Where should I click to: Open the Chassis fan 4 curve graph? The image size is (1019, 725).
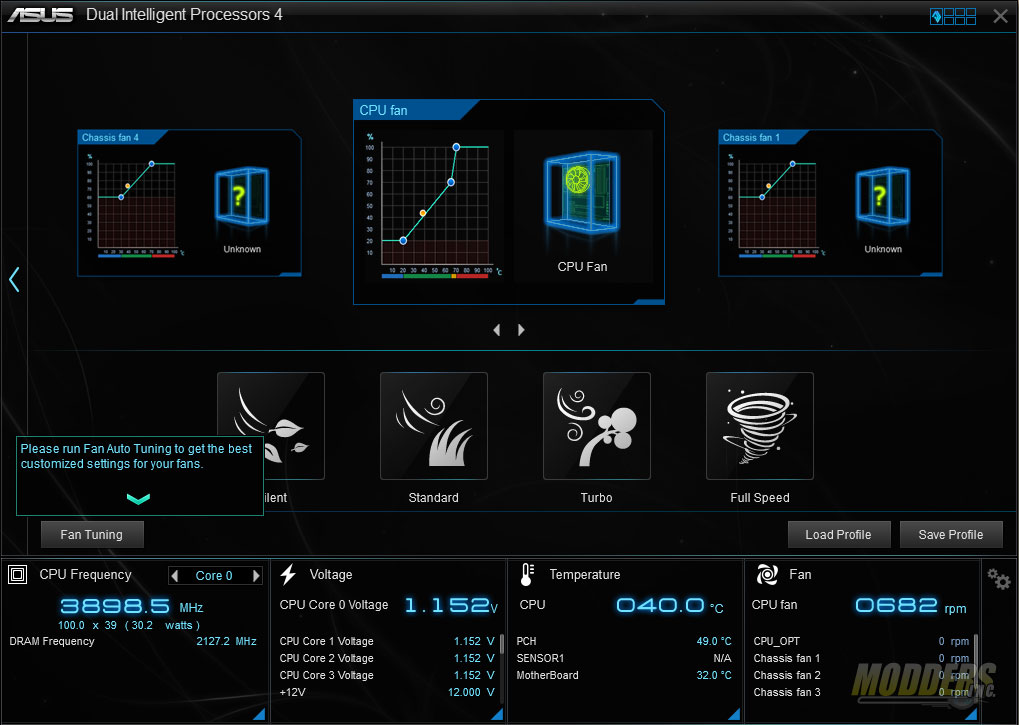pyautogui.click(x=136, y=205)
